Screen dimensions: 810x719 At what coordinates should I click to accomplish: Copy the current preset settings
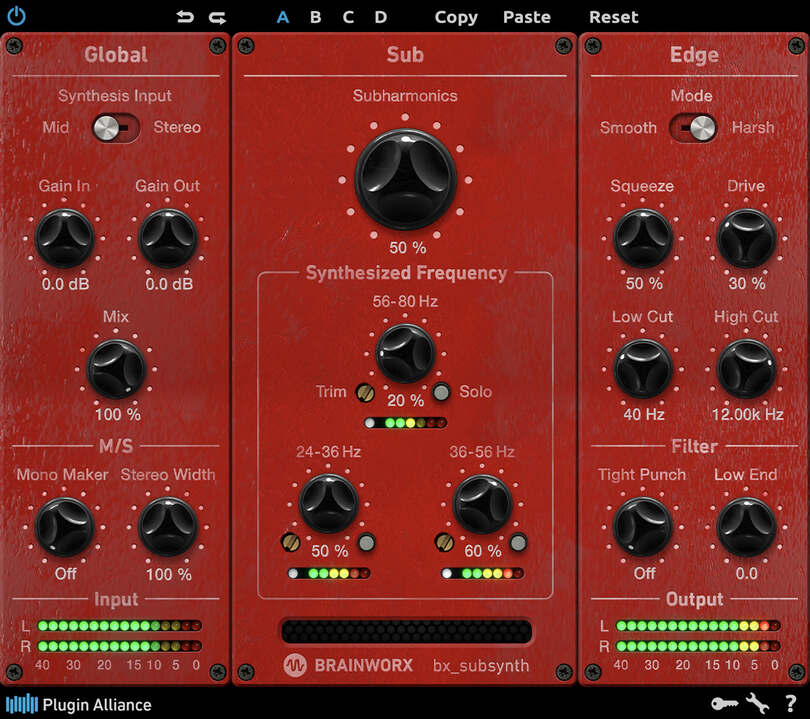pyautogui.click(x=456, y=17)
